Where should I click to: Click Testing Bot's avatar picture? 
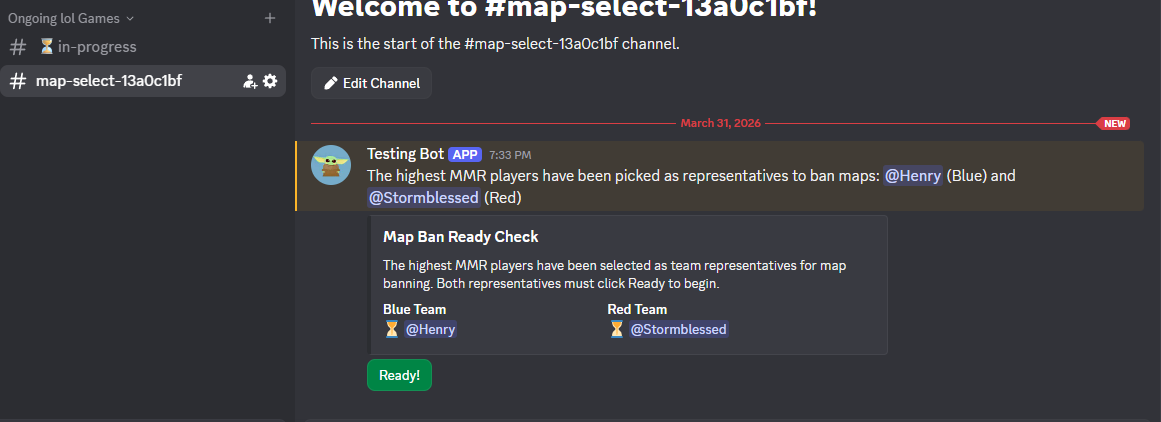(x=331, y=164)
